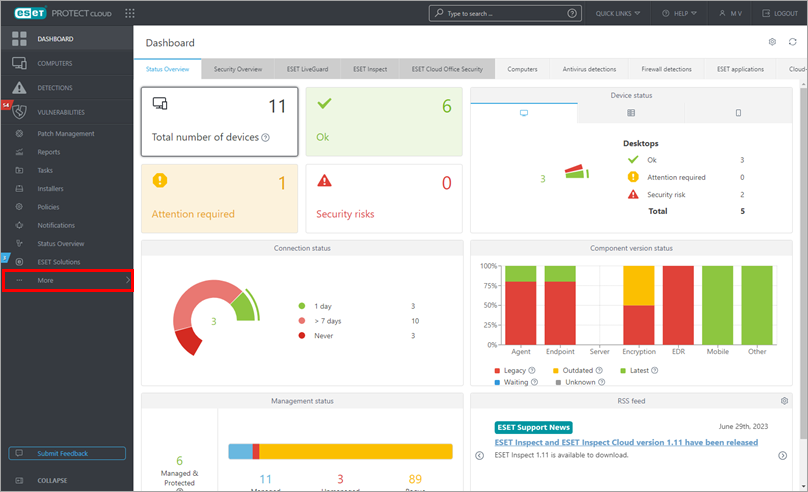
Task: Open the Detections warning icon in the sidebar
Action: (x=18, y=88)
